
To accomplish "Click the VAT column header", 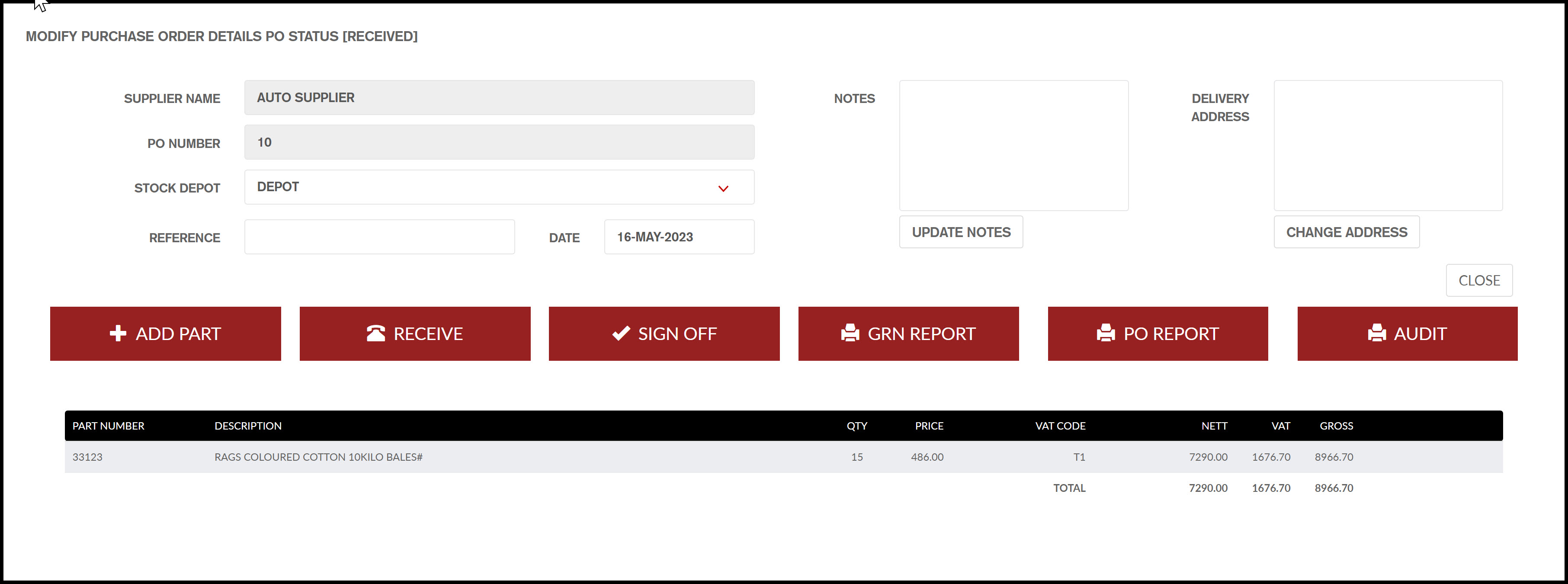I will 1281,426.
